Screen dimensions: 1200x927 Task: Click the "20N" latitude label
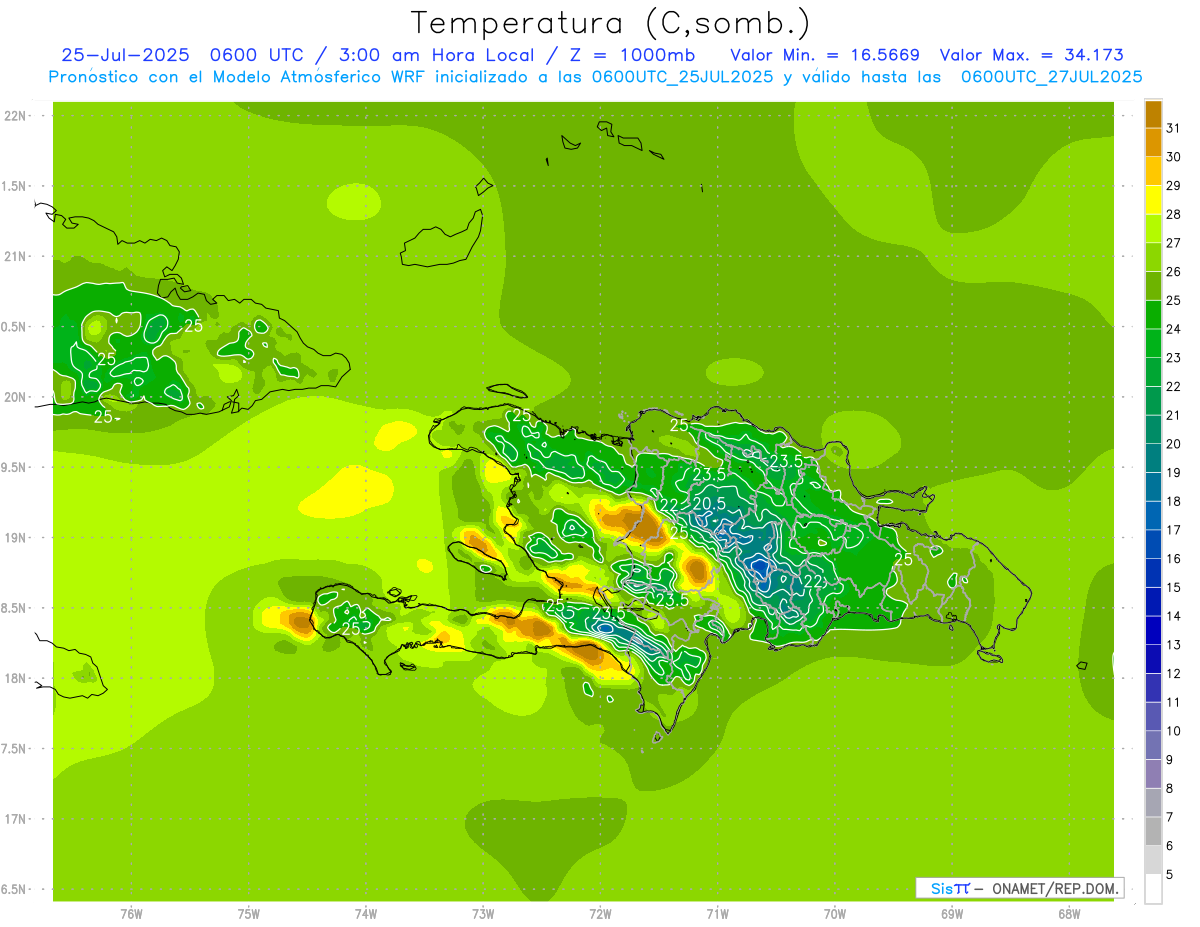(16, 397)
